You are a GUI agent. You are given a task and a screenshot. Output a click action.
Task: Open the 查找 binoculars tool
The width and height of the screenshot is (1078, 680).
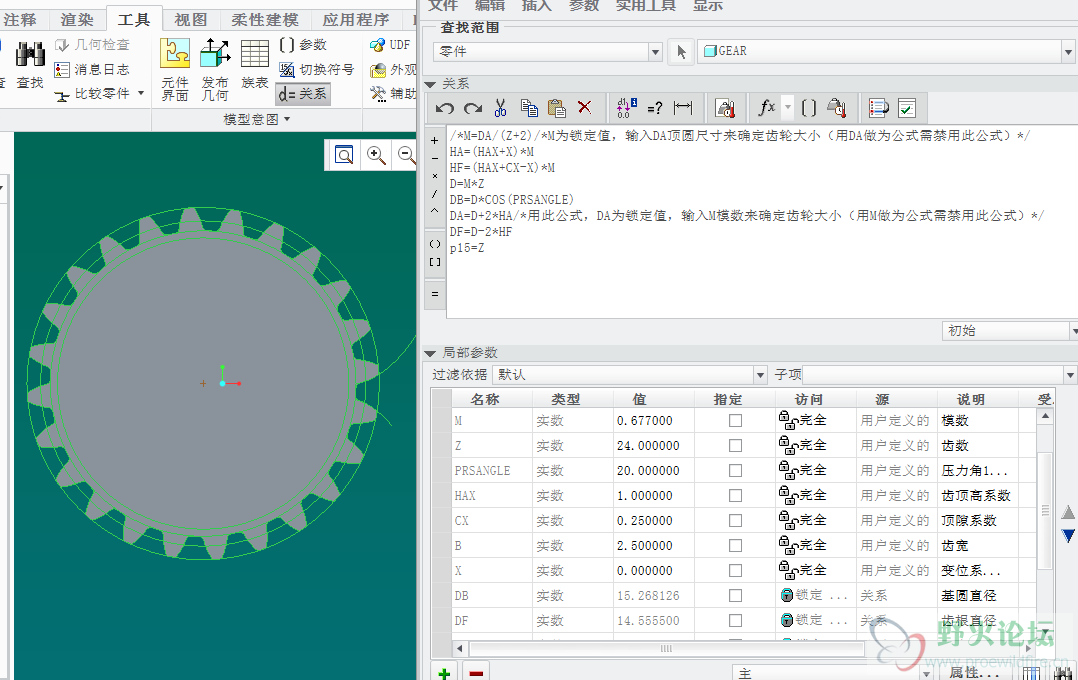30,64
